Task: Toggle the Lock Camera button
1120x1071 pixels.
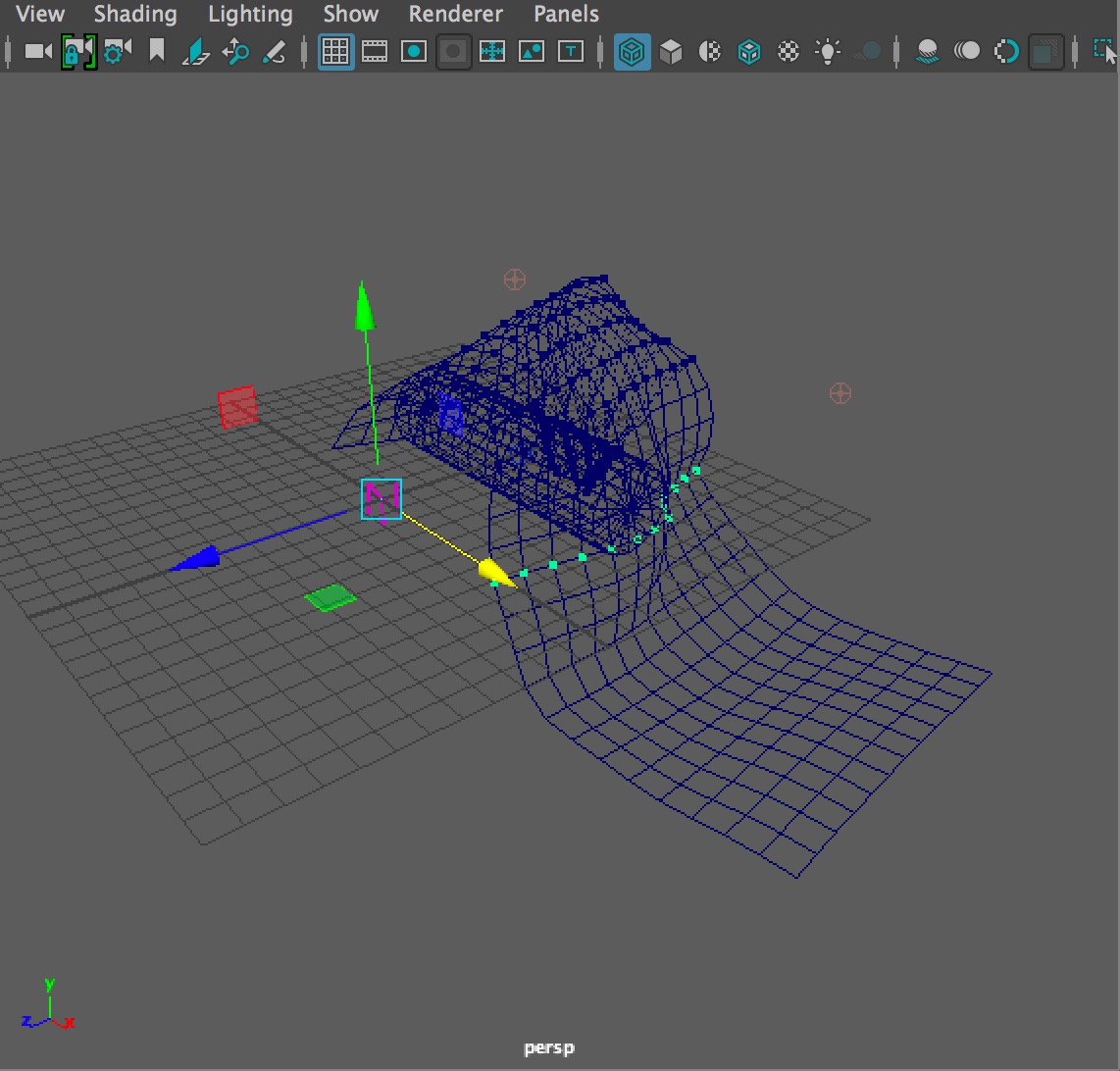Action: 77,51
